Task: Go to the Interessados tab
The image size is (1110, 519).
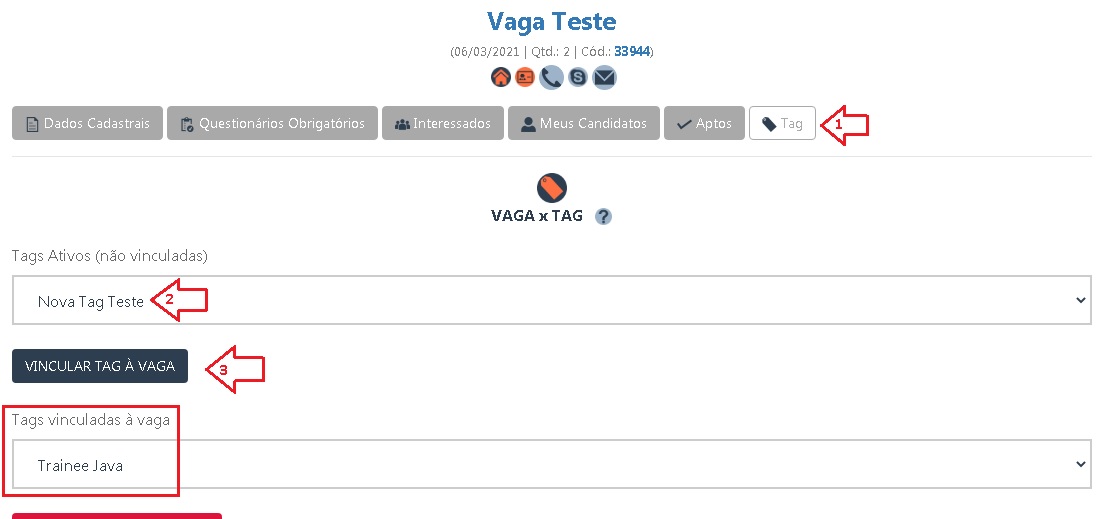Action: (x=443, y=123)
